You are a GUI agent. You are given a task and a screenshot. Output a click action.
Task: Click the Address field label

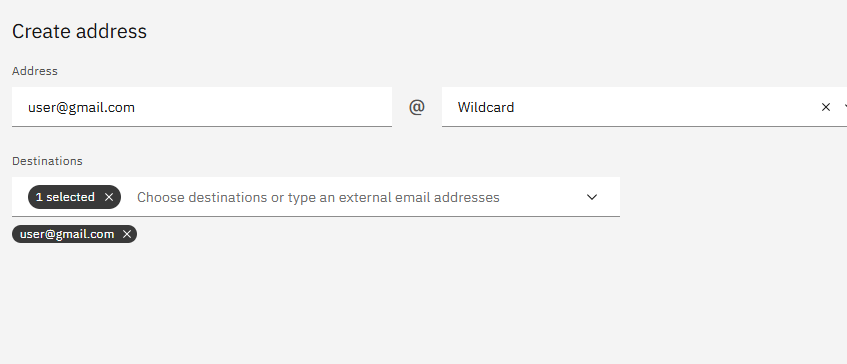point(35,71)
